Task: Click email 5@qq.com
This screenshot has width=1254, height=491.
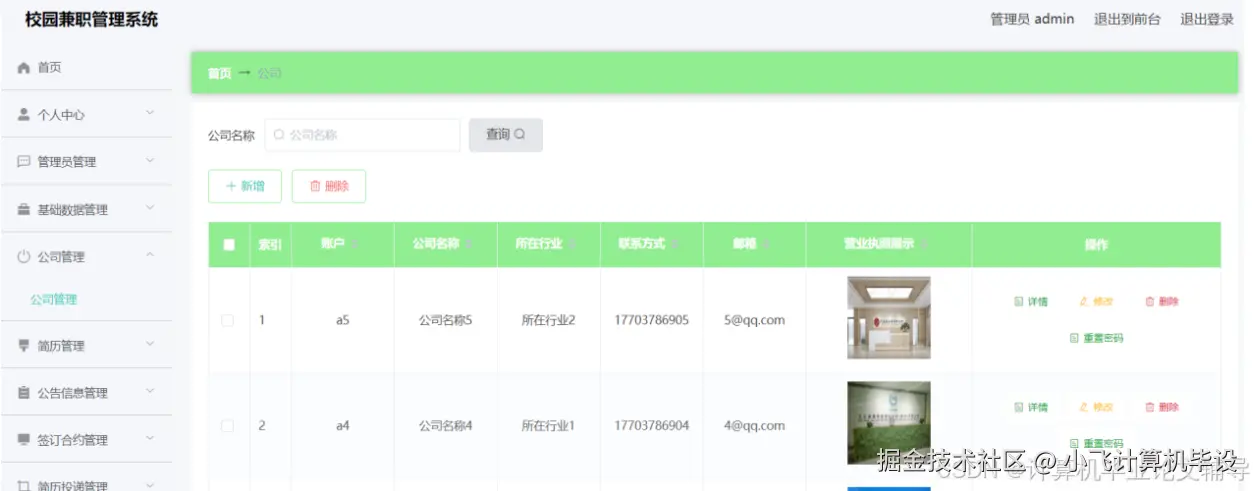Action: point(754,320)
